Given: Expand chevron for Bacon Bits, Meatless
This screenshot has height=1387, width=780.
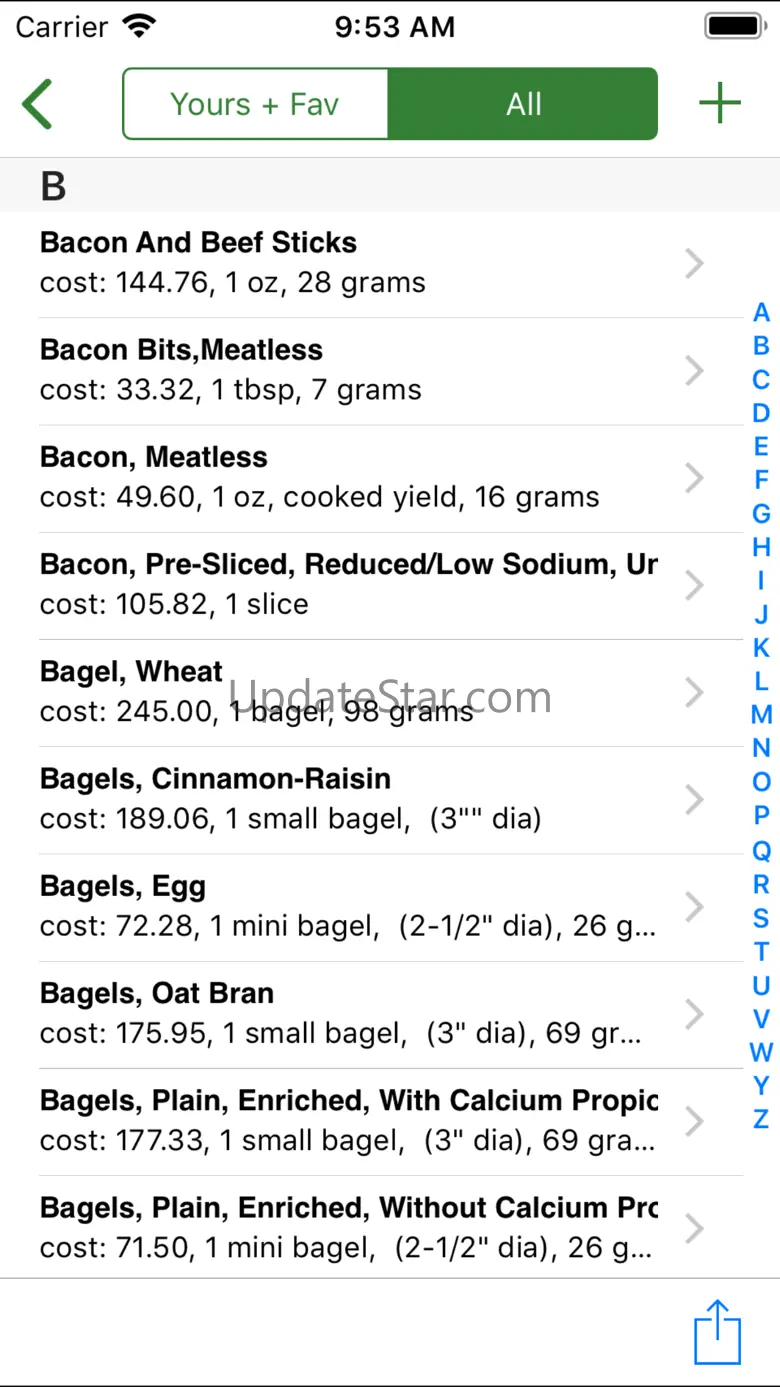Looking at the screenshot, I should pos(694,371).
